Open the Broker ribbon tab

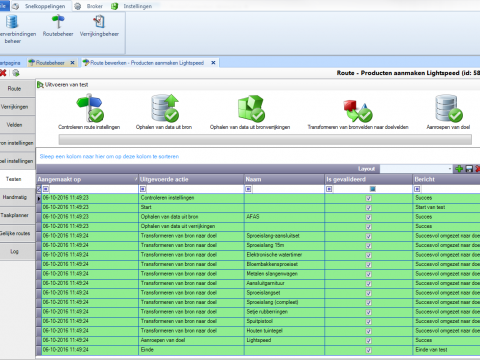coord(89,6)
